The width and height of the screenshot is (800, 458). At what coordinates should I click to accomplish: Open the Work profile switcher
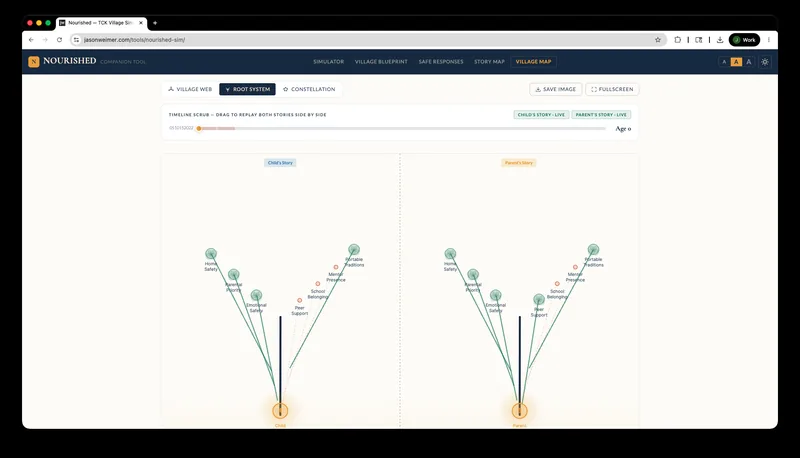pos(744,40)
